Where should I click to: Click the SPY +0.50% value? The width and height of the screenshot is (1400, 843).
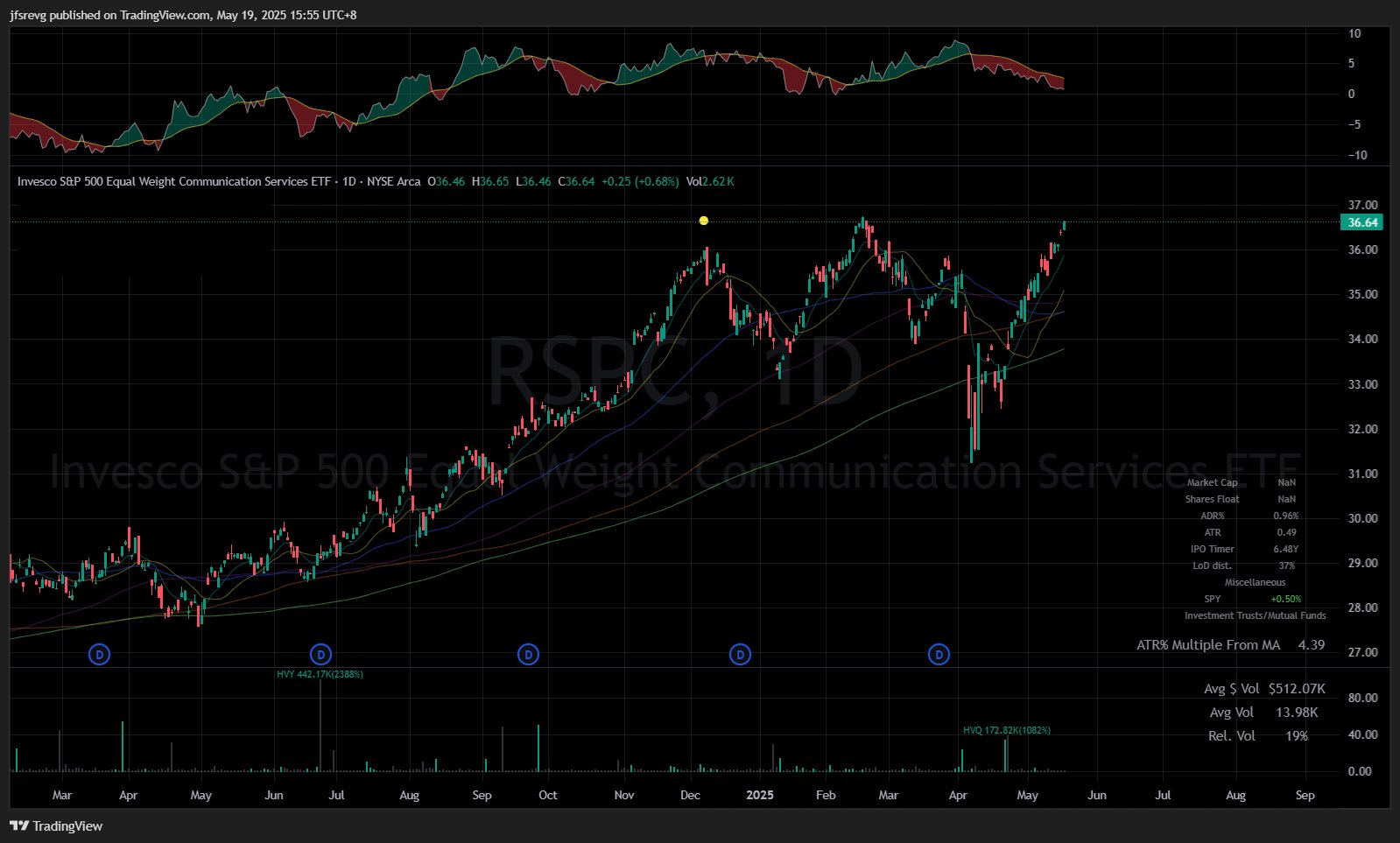pyautogui.click(x=1286, y=599)
